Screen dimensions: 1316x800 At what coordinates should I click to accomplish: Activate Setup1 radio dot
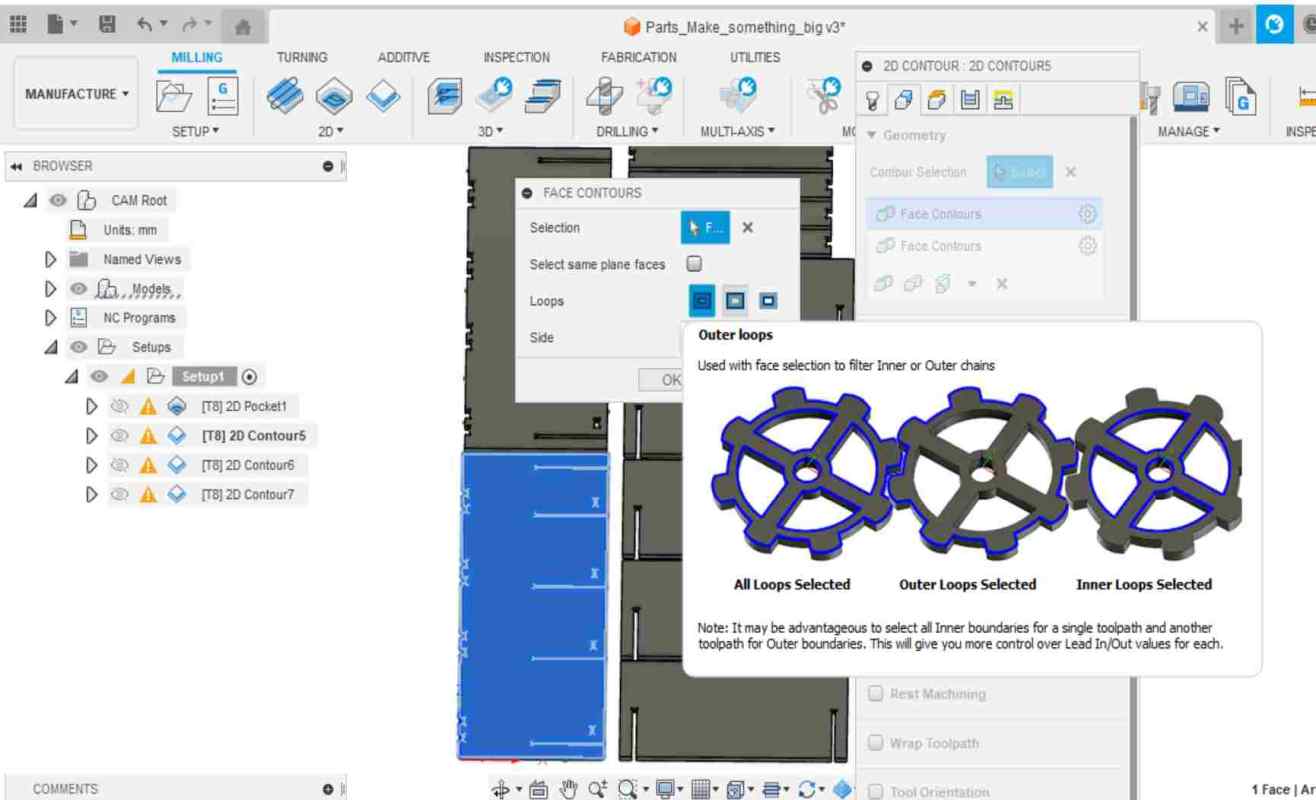pos(250,377)
